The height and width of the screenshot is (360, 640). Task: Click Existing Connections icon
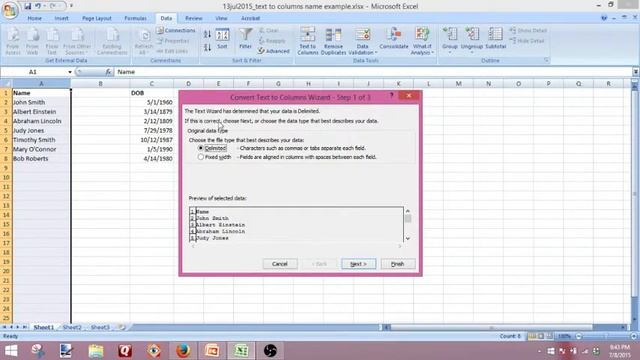pyautogui.click(x=112, y=42)
